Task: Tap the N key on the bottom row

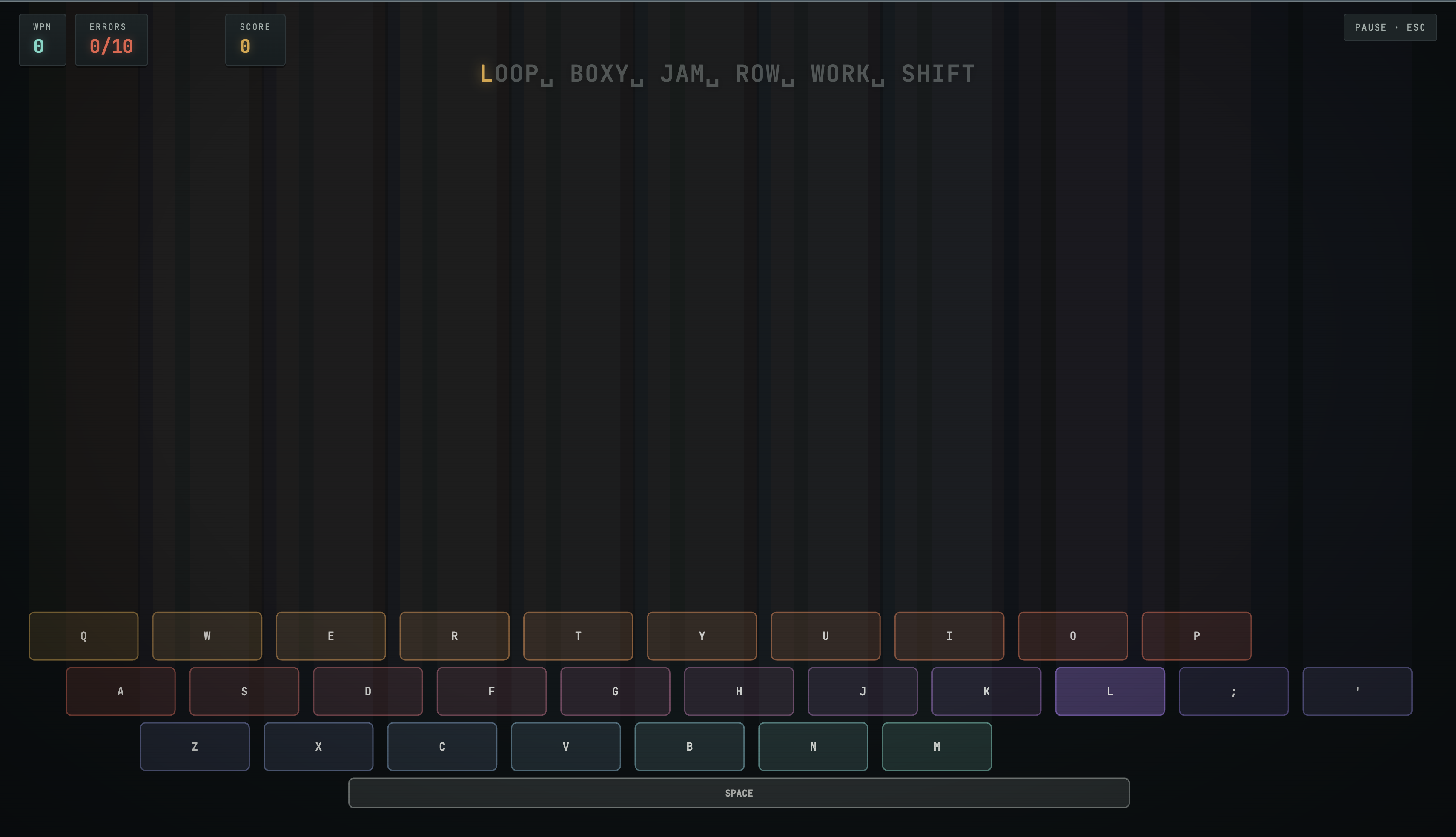Action: click(814, 746)
